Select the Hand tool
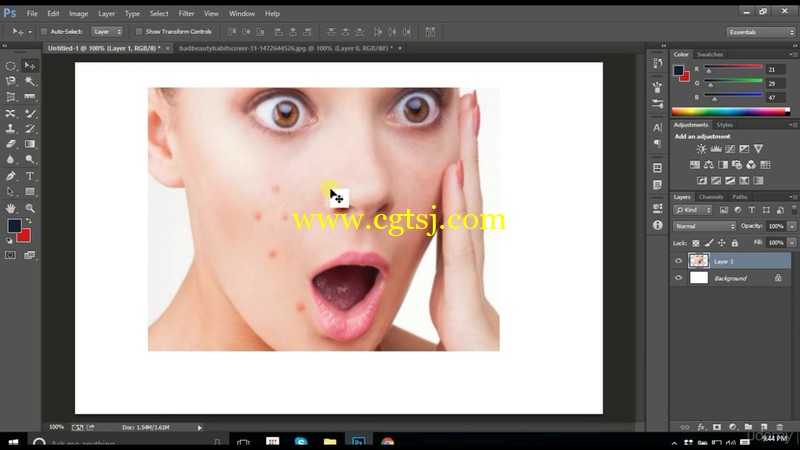Screen dimensions: 800x450 tap(10, 208)
